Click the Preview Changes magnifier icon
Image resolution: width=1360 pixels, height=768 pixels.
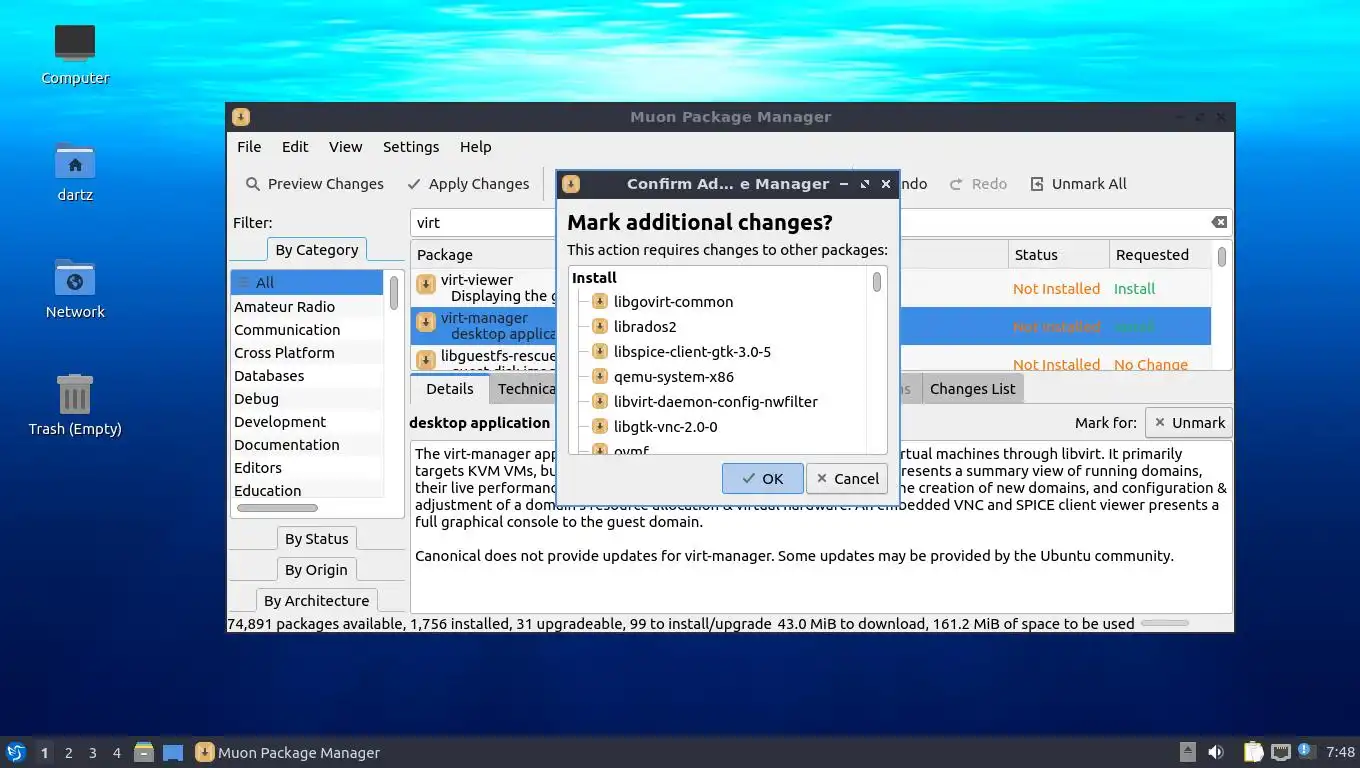[x=253, y=184]
